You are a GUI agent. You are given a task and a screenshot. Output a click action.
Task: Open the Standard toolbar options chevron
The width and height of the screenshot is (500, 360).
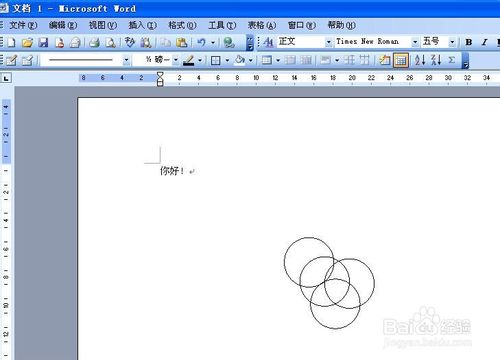point(250,43)
